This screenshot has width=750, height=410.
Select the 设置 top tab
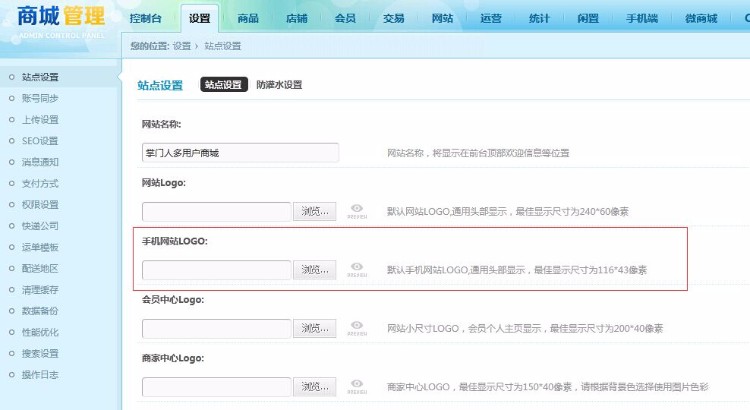(x=199, y=19)
